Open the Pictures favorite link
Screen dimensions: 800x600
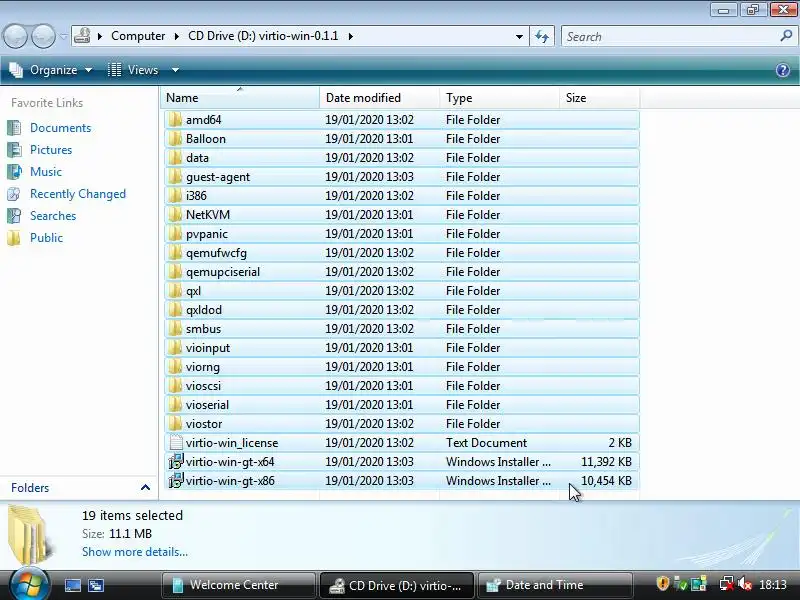coord(51,149)
